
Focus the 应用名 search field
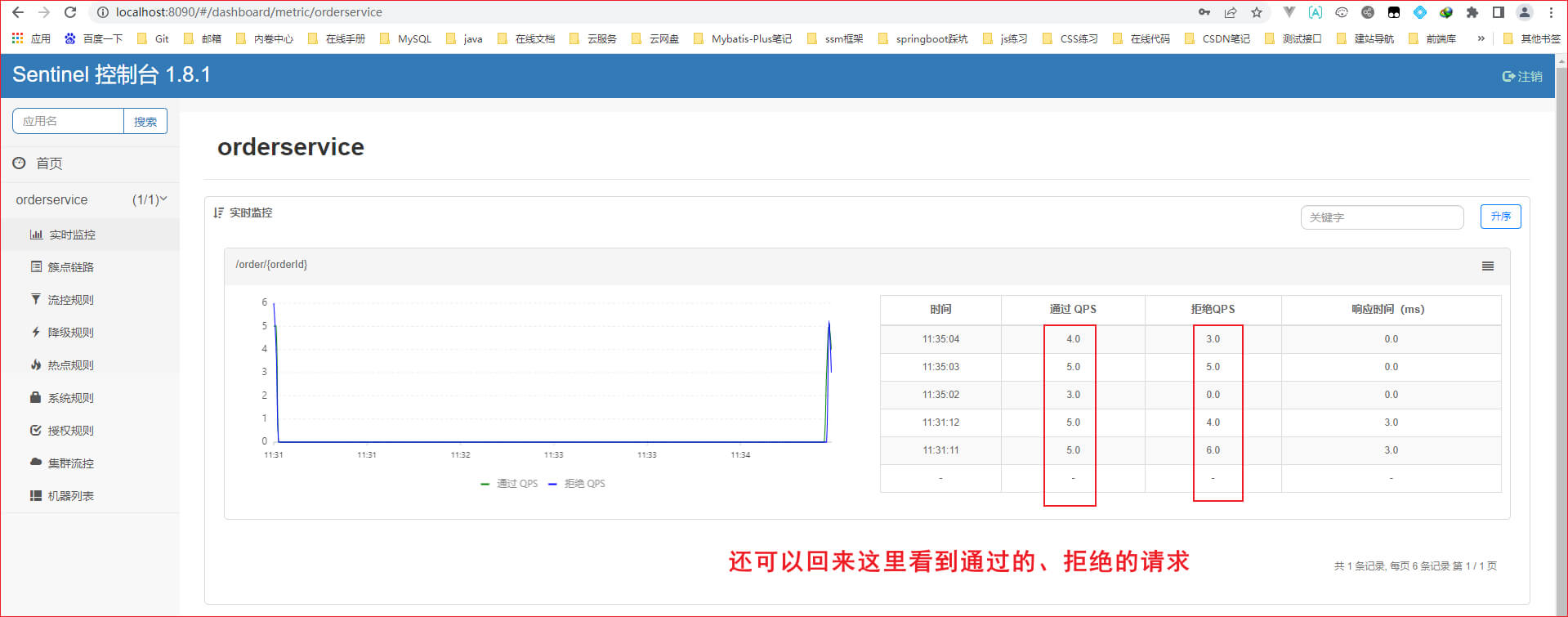coord(69,121)
